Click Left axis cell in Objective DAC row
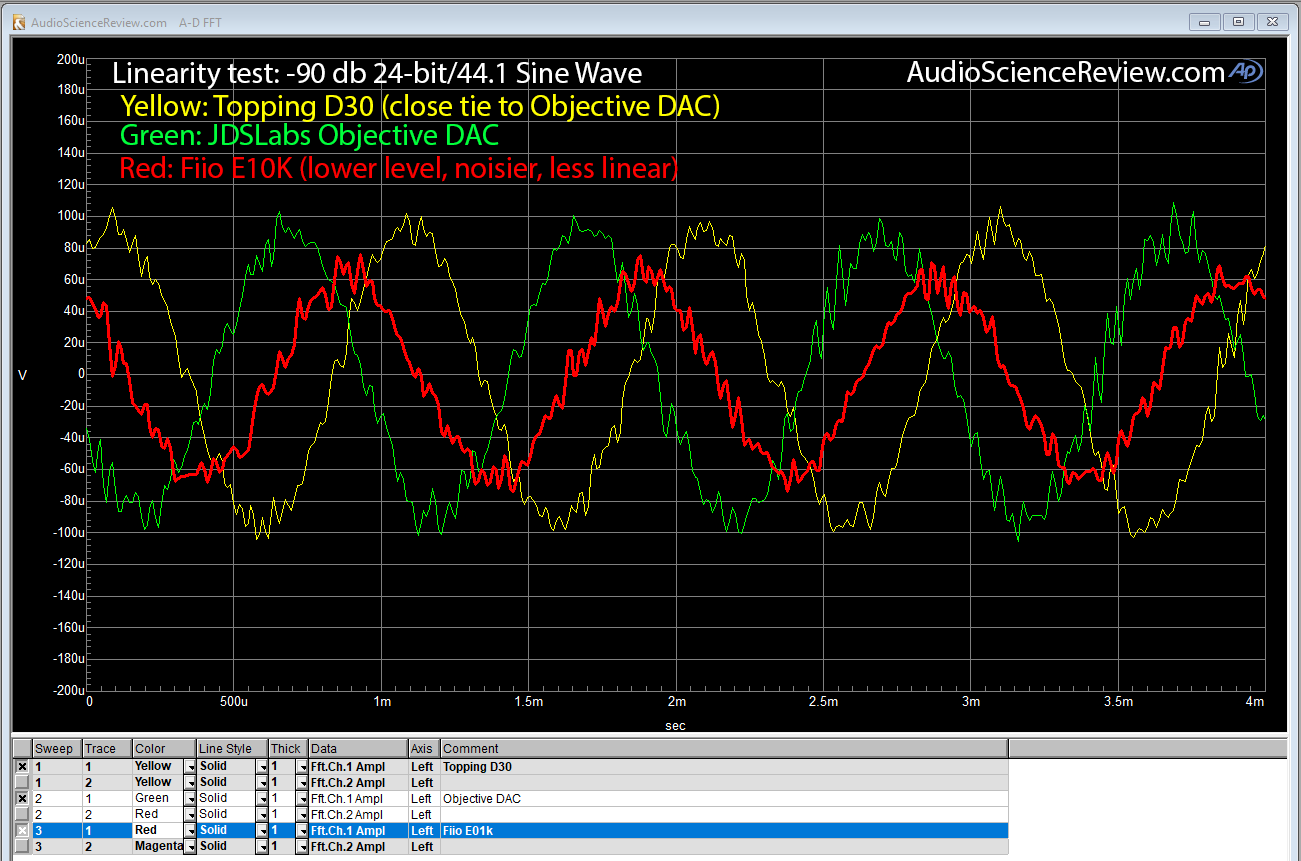This screenshot has width=1301, height=861. click(x=424, y=798)
